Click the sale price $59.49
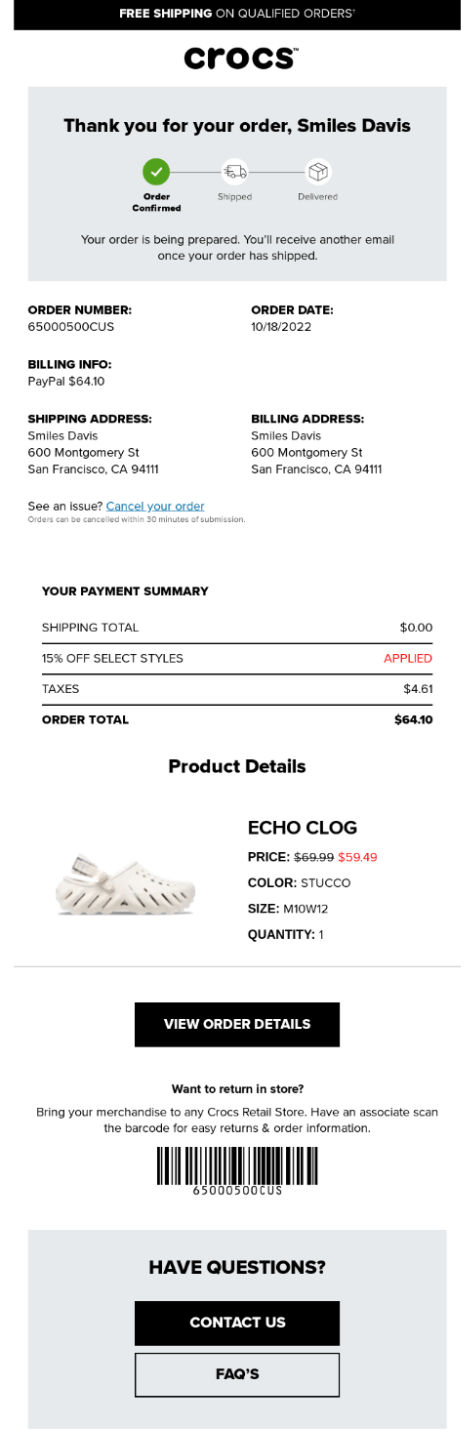 click(x=357, y=857)
